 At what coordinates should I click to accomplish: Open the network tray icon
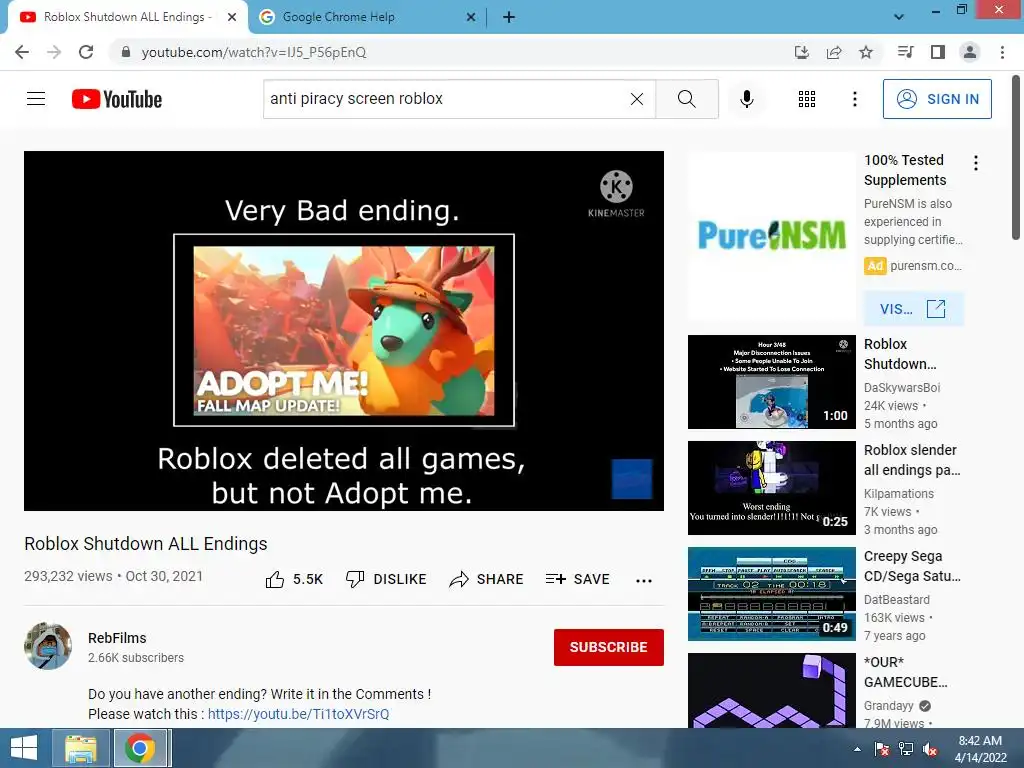(x=906, y=749)
